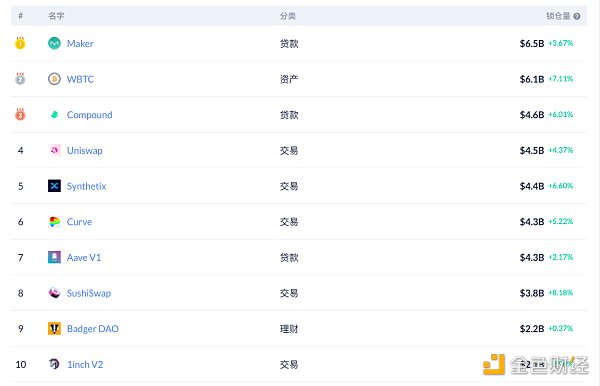Open the Compound project link
Viewport: 600px width, 386px height.
tap(90, 115)
